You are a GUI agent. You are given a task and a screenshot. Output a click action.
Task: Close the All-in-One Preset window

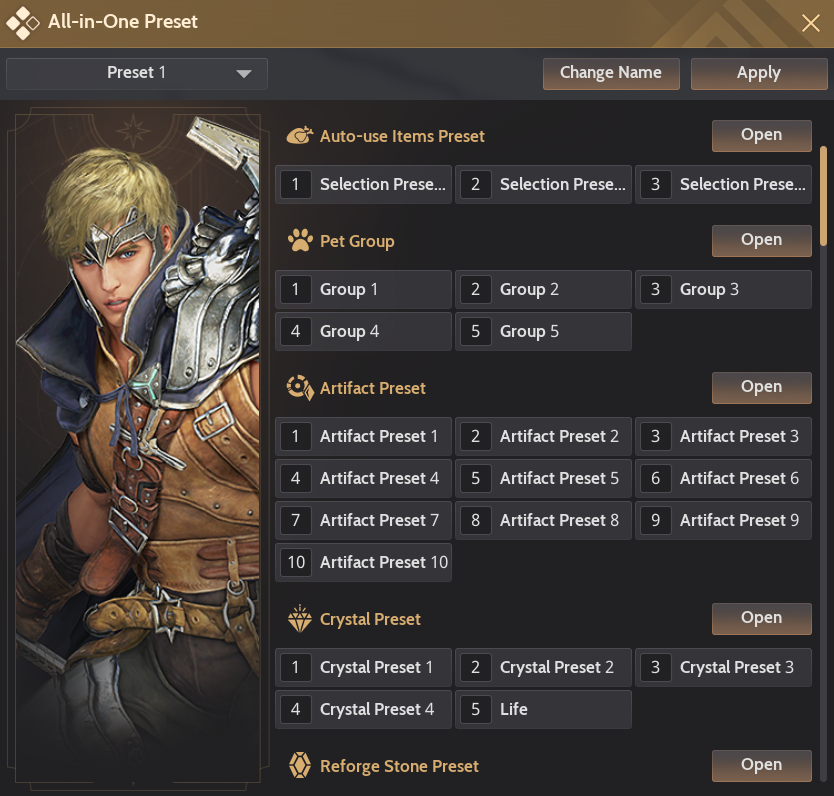810,22
